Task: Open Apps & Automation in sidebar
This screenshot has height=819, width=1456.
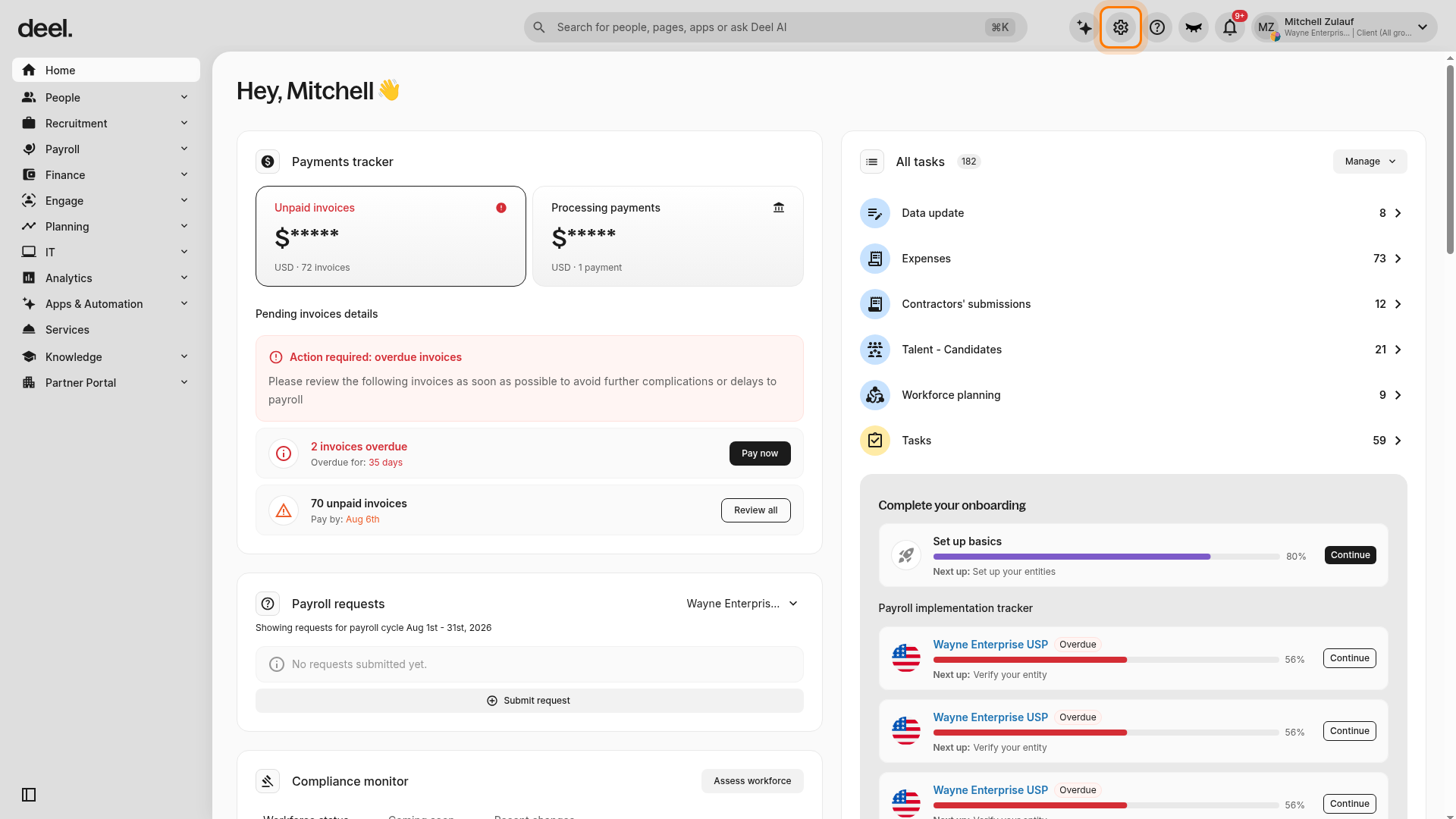Action: pos(106,304)
